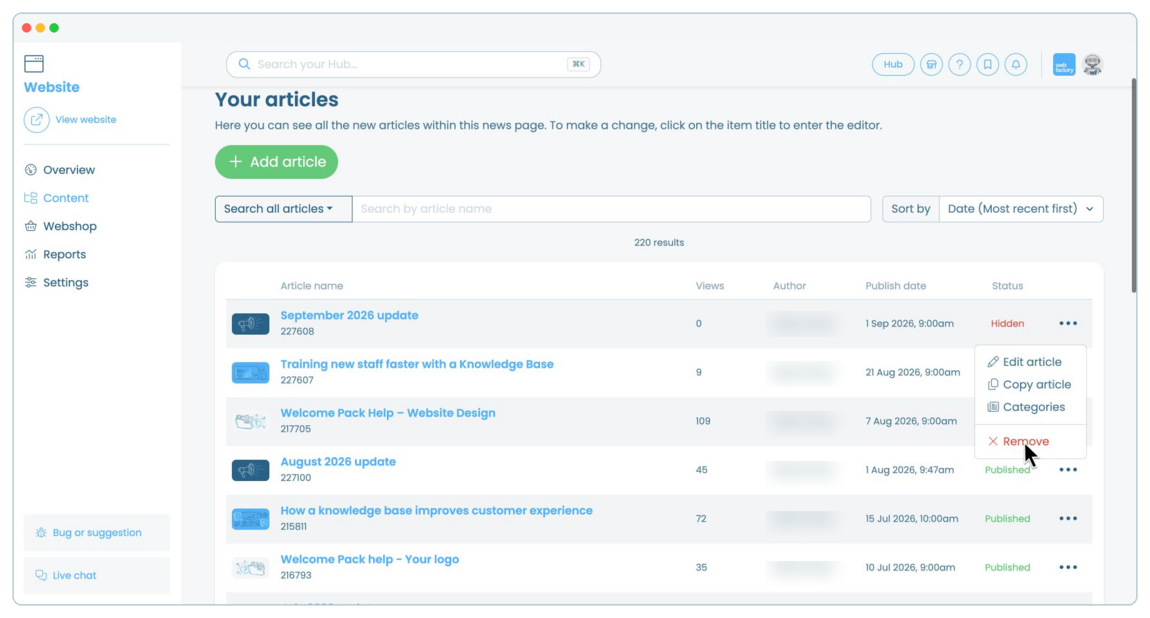
Task: Click the Website heading in sidebar
Action: (x=51, y=87)
